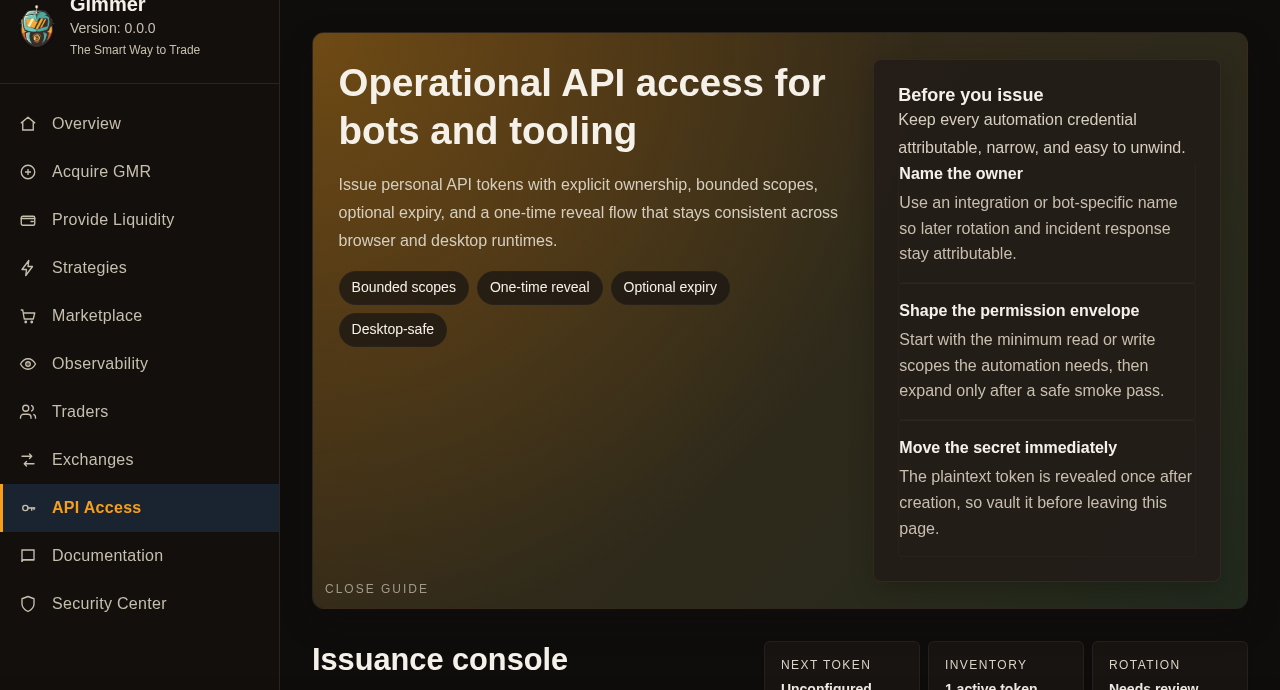The width and height of the screenshot is (1280, 690).
Task: Switch to Observability
Action: pyautogui.click(x=140, y=364)
